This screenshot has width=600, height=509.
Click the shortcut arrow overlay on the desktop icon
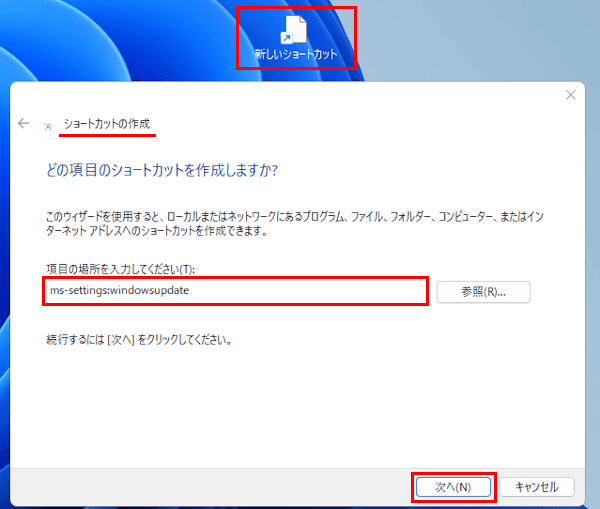tap(287, 38)
